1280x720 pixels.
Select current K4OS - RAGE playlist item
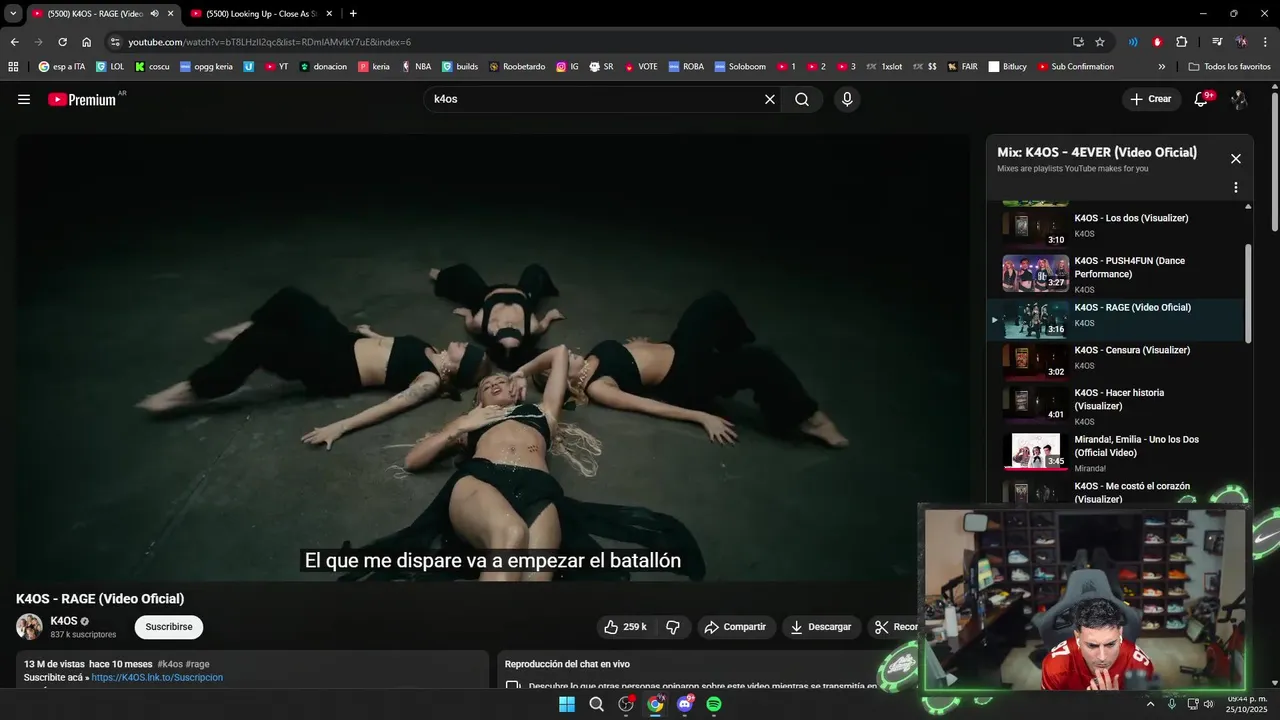(1117, 318)
